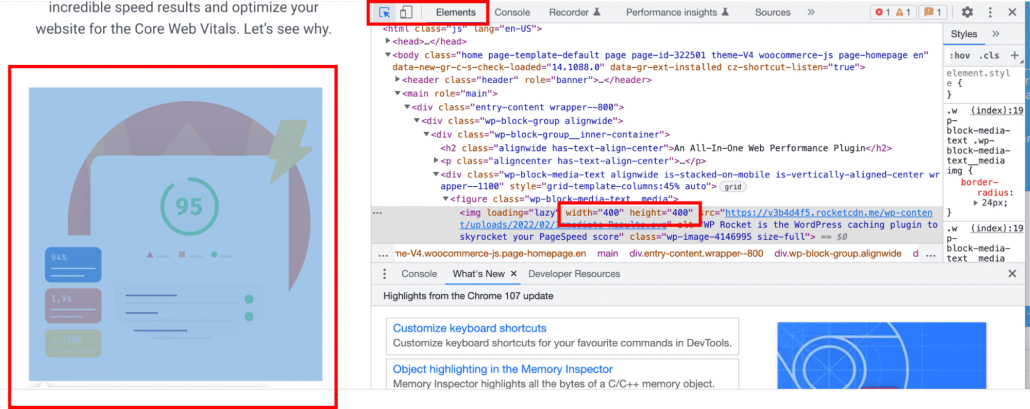The height and width of the screenshot is (409, 1030).
Task: Collapse the wp-block-media-text div node
Action: (x=436, y=175)
